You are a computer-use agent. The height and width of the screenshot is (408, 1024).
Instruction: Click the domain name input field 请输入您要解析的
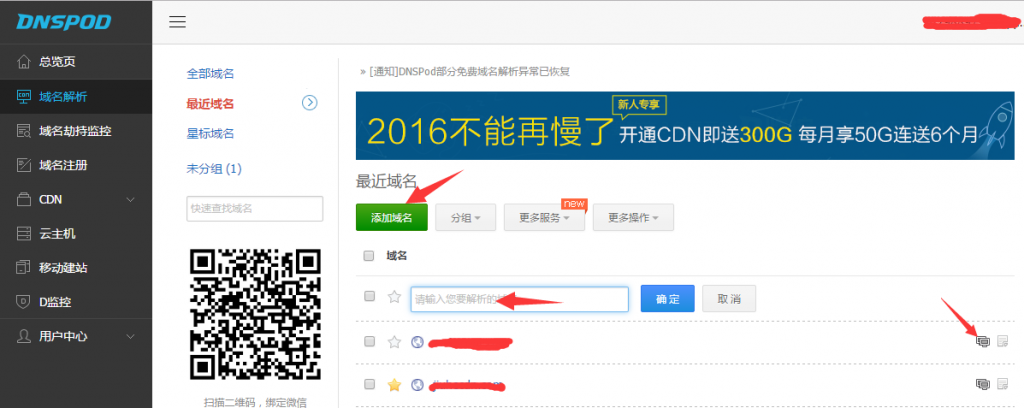click(x=520, y=299)
